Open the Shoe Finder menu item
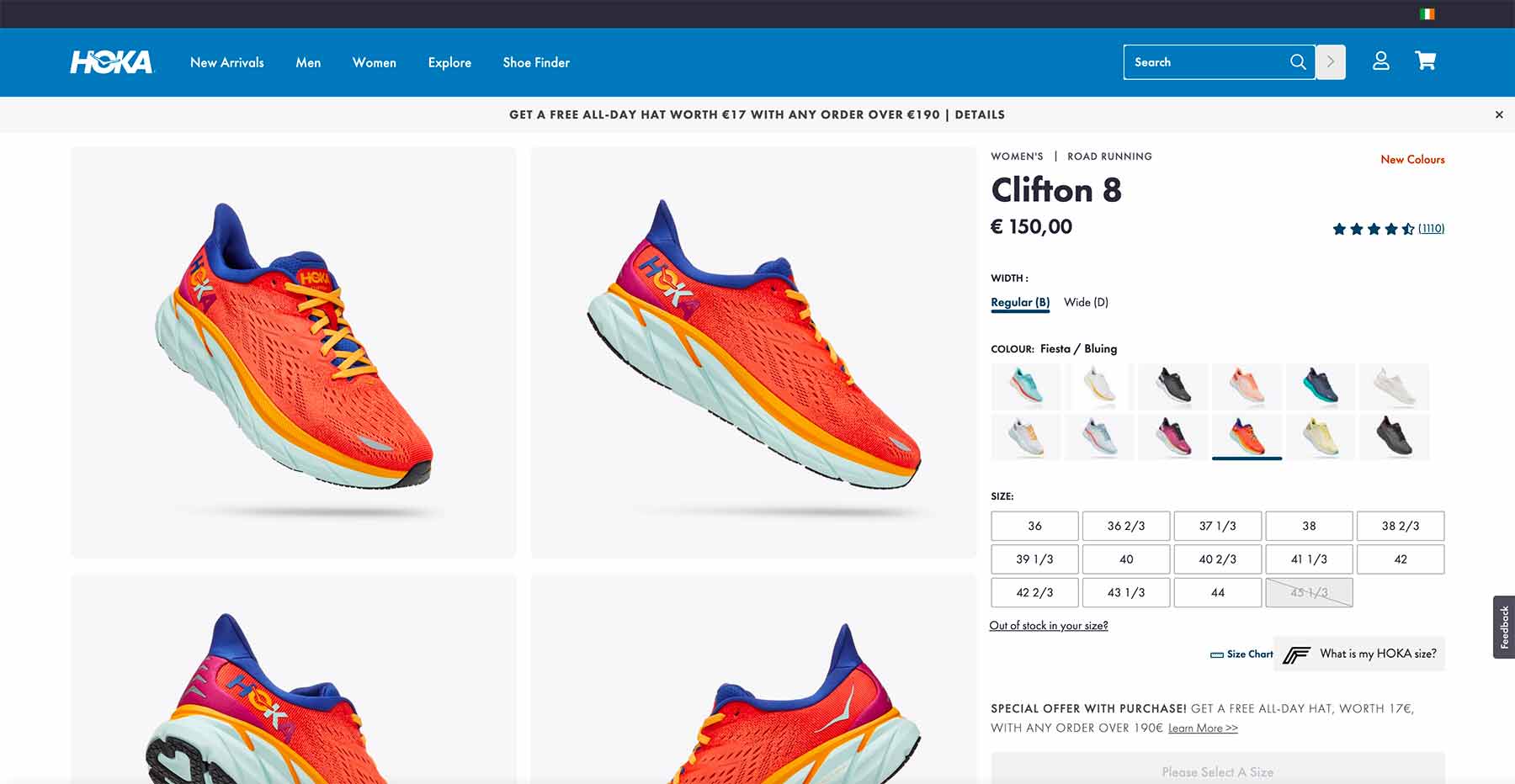Image resolution: width=1515 pixels, height=784 pixels. (x=536, y=62)
